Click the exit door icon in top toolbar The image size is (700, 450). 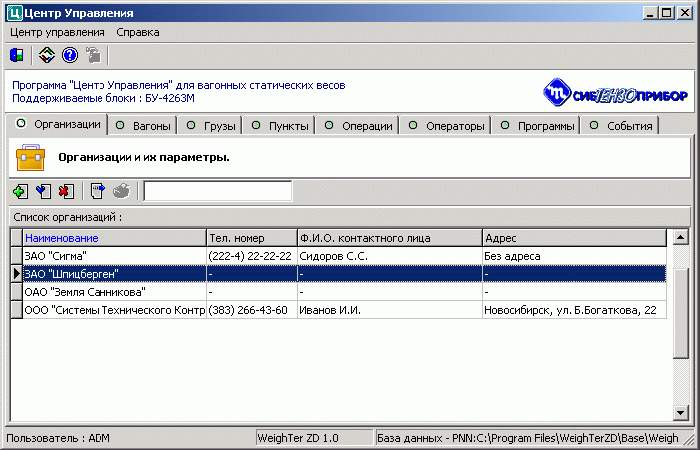tap(17, 55)
